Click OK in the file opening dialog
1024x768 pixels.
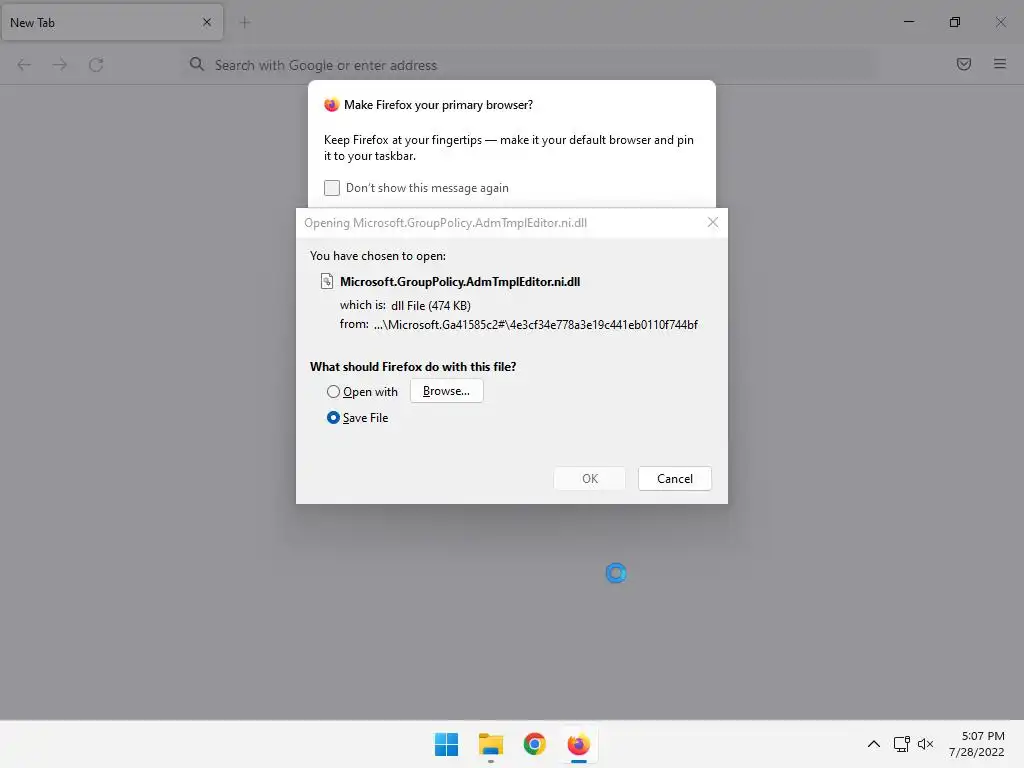[590, 479]
